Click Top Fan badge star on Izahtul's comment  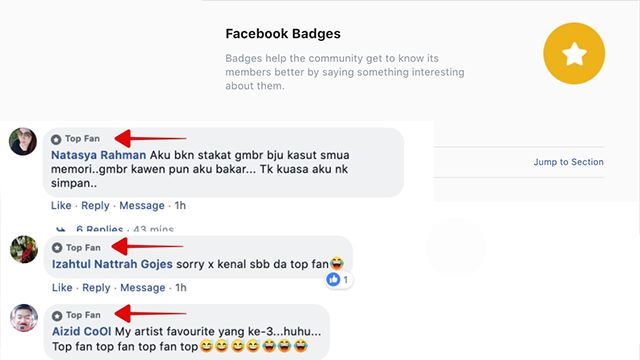tap(57, 248)
